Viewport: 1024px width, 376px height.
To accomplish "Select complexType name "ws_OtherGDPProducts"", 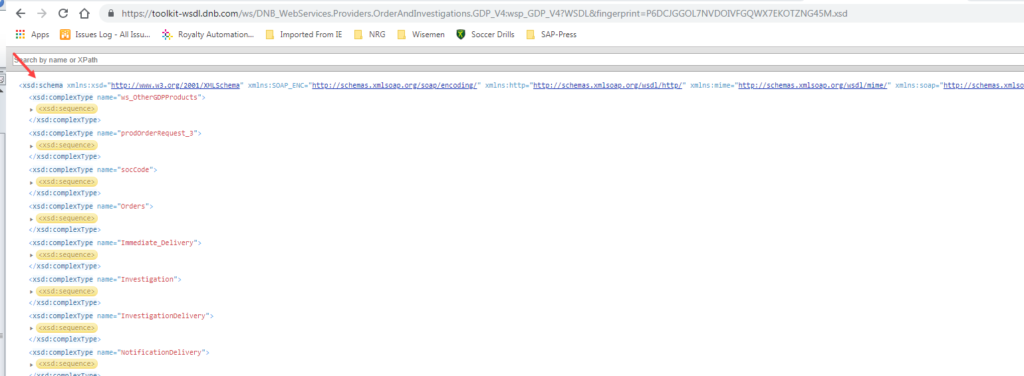I will 159,97.
